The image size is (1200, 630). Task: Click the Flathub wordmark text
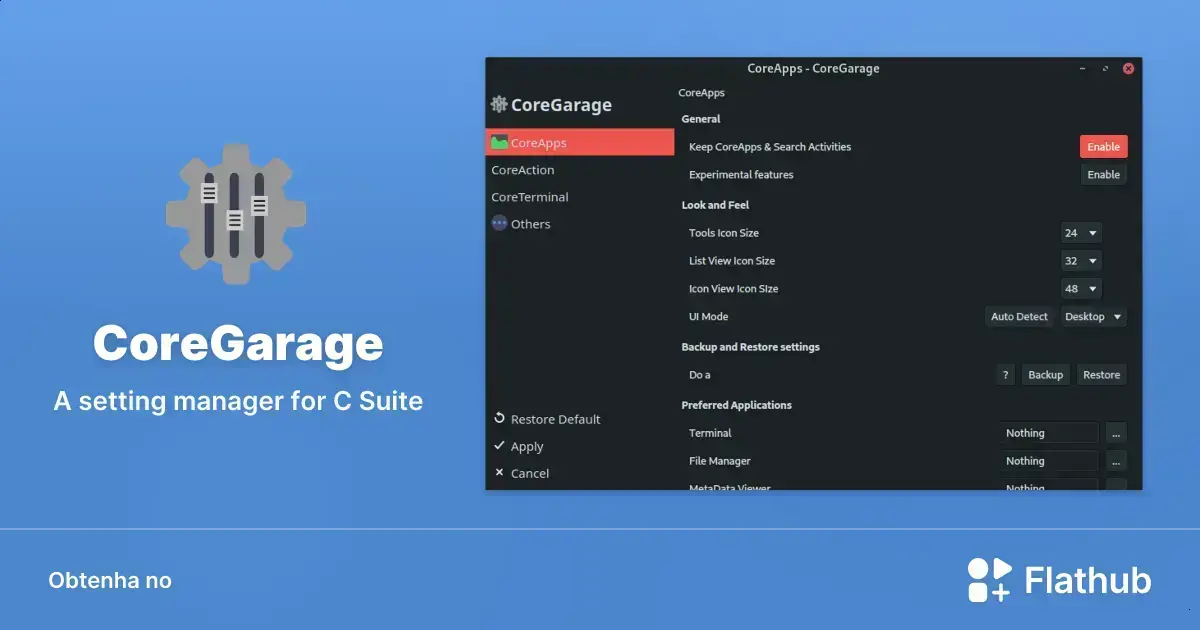pos(1088,580)
